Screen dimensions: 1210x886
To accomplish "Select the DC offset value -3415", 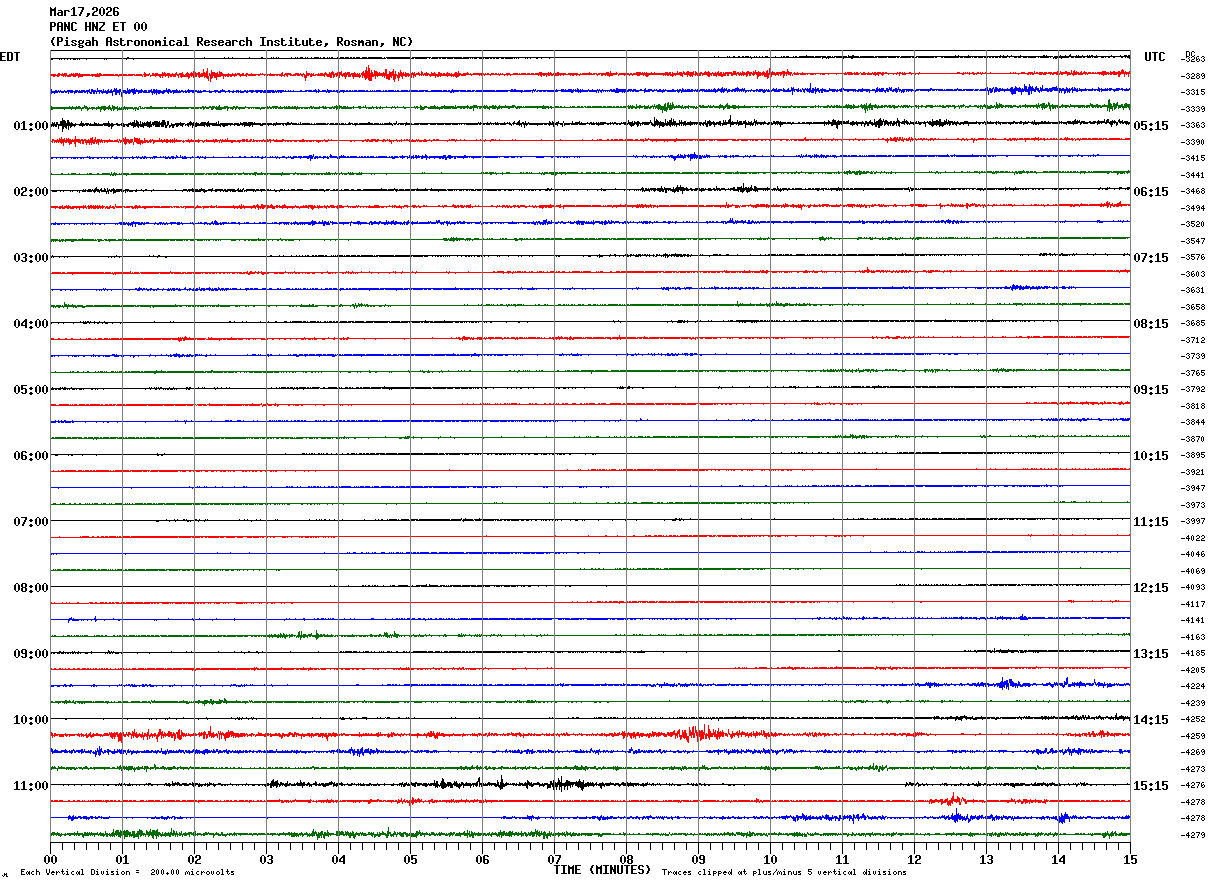I will pos(1193,158).
